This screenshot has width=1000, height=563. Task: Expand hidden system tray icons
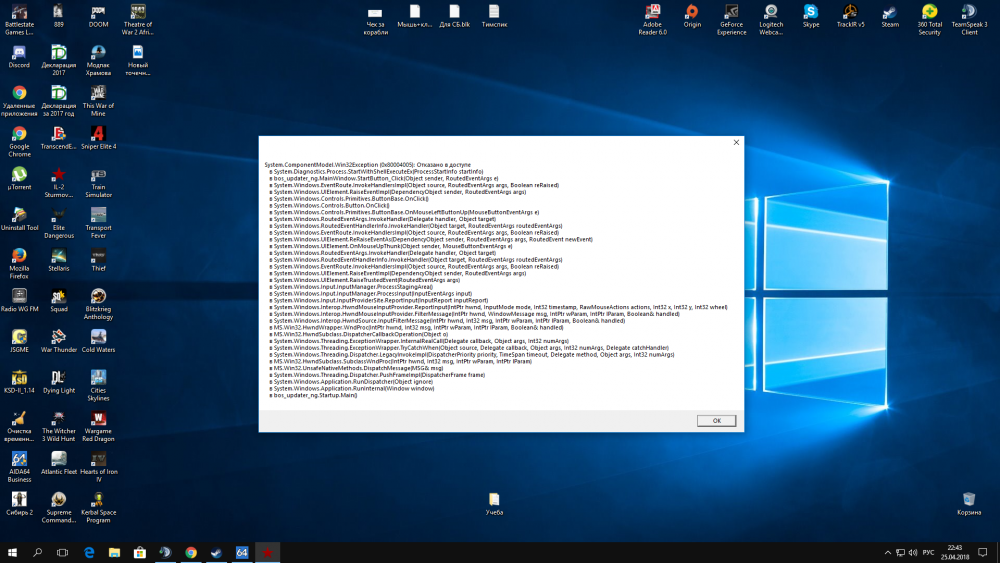[887, 552]
